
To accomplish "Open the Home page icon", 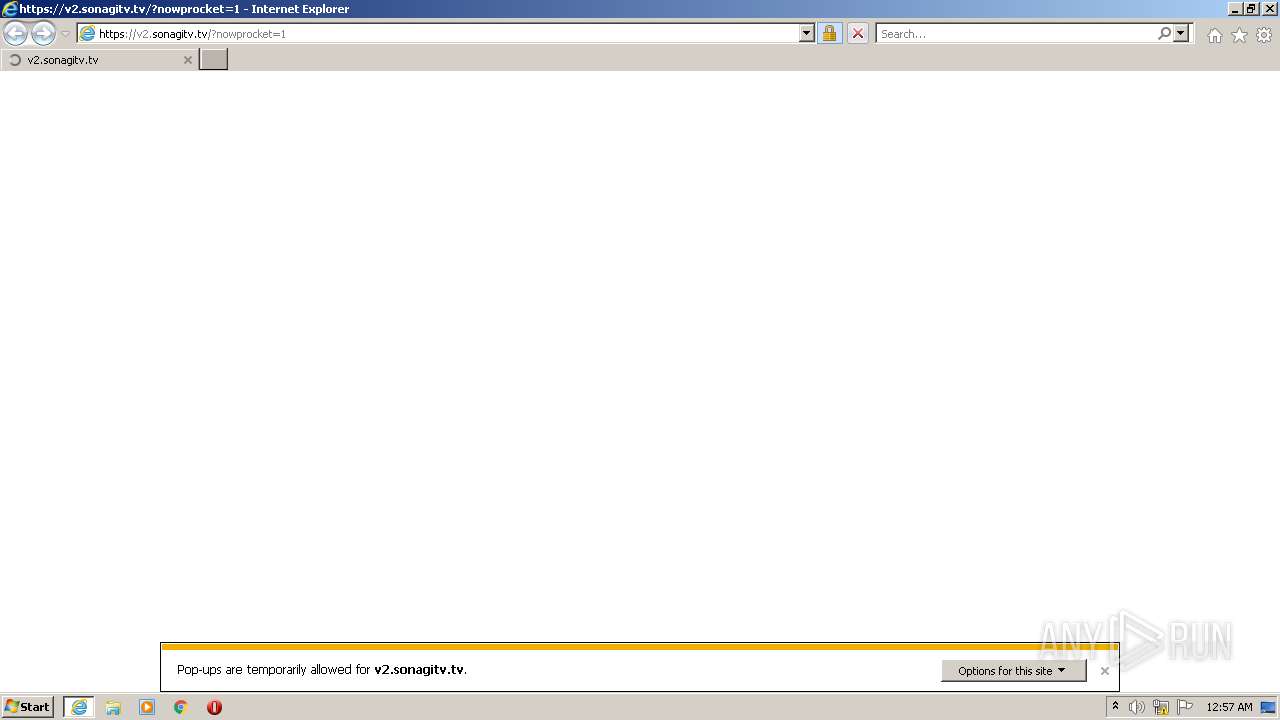I will [1214, 35].
